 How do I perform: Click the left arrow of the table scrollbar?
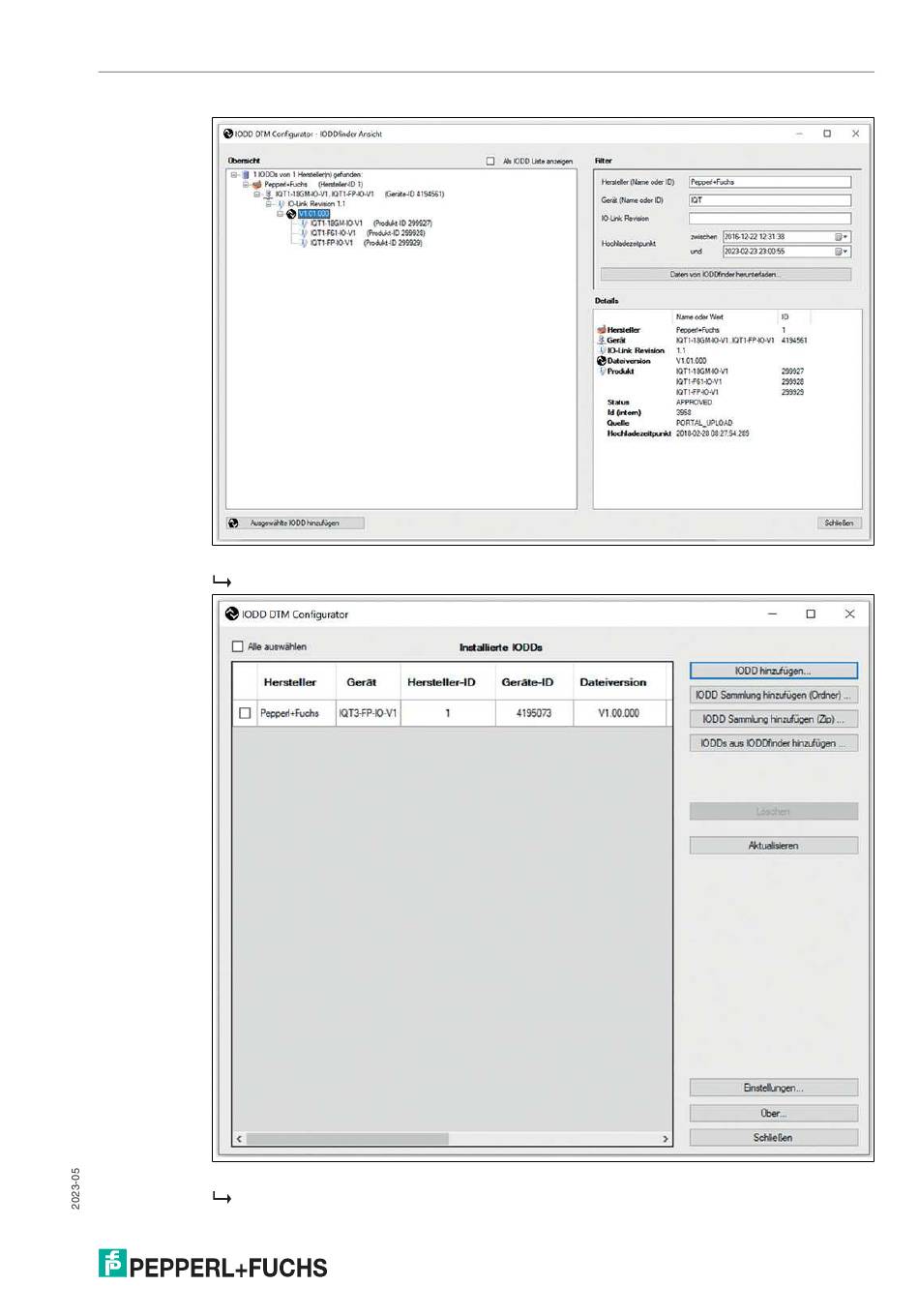pyautogui.click(x=240, y=1139)
